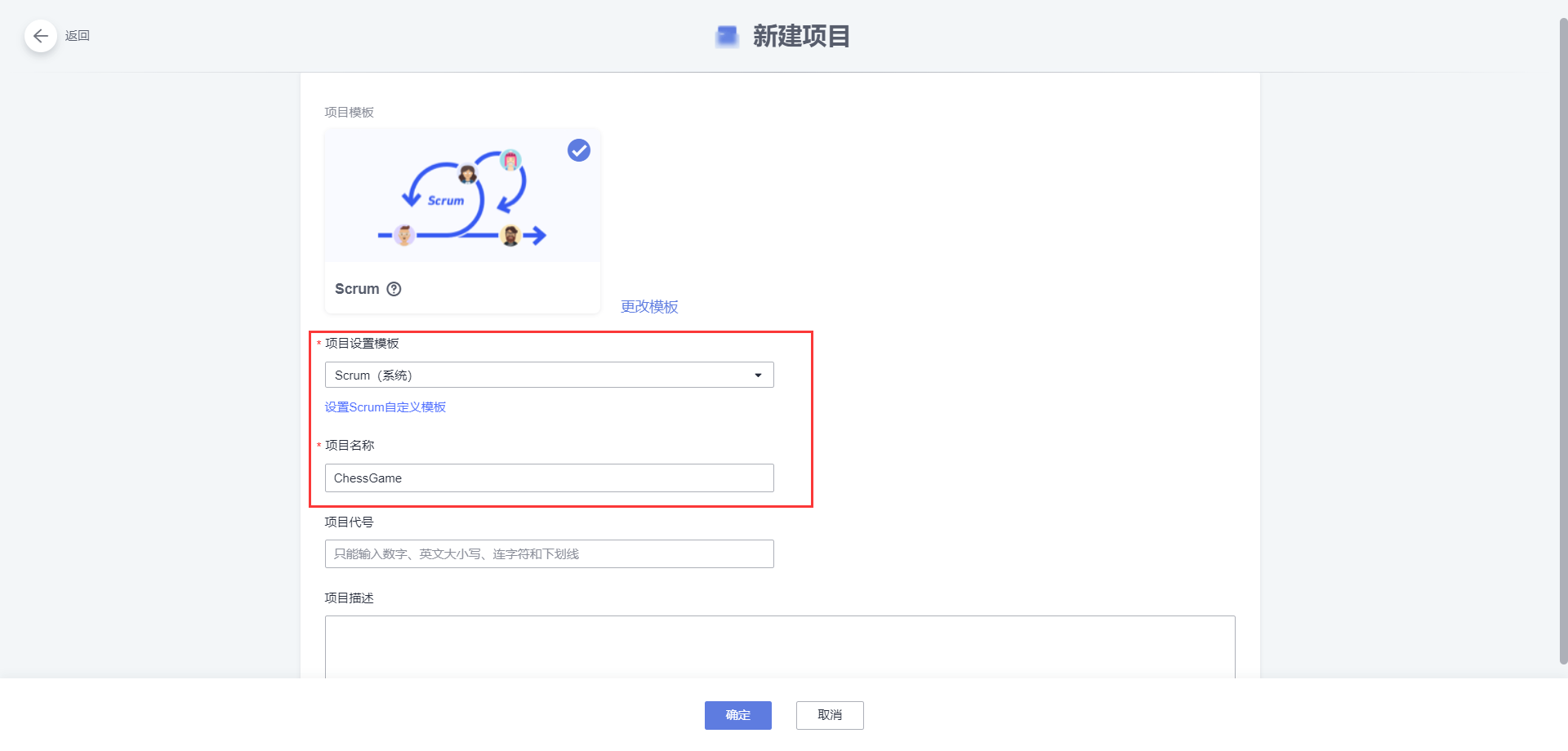Click the back circle button top left
This screenshot has width=1568, height=751.
pyautogui.click(x=41, y=36)
